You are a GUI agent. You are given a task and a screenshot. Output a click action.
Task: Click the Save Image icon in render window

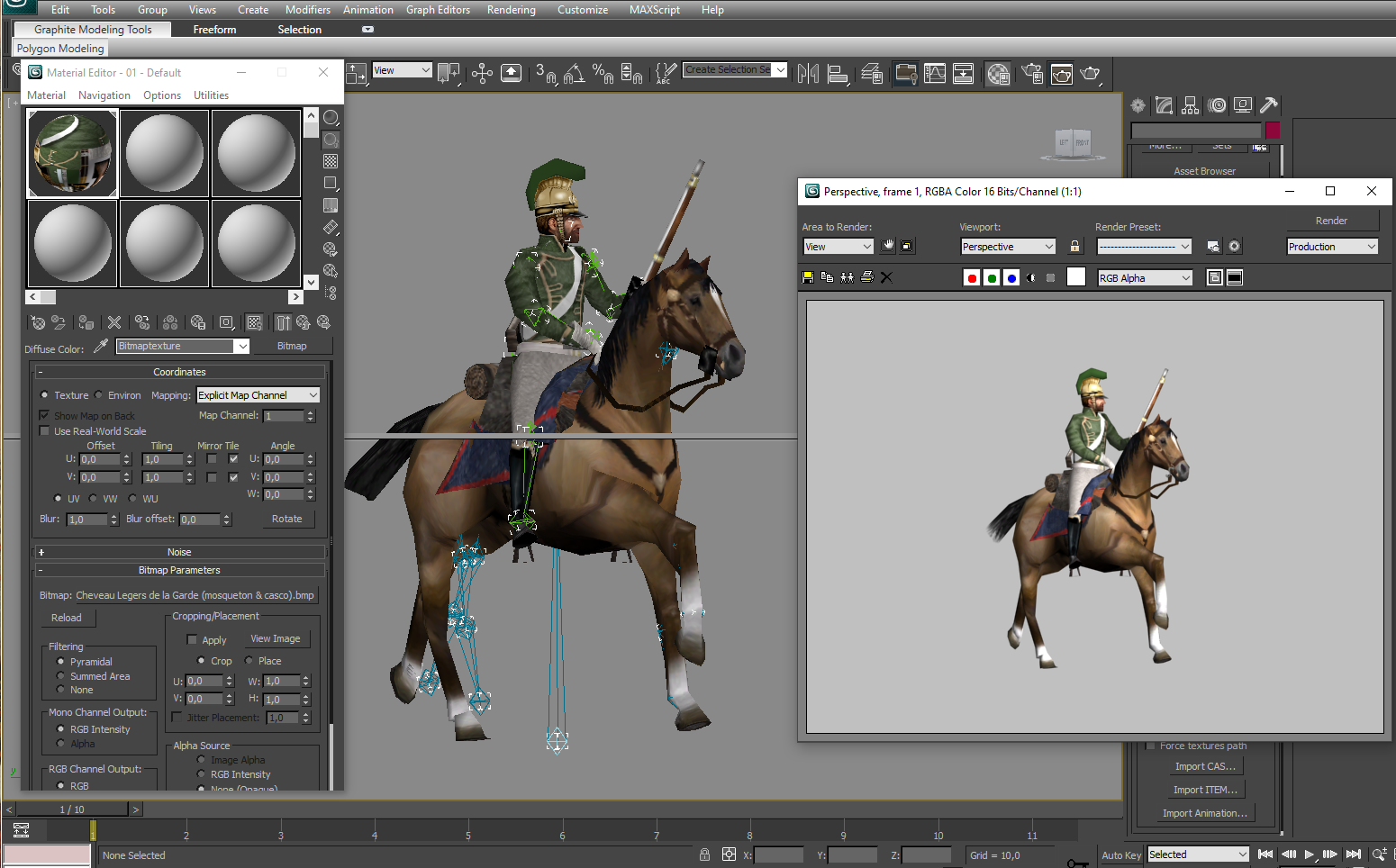coord(808,277)
